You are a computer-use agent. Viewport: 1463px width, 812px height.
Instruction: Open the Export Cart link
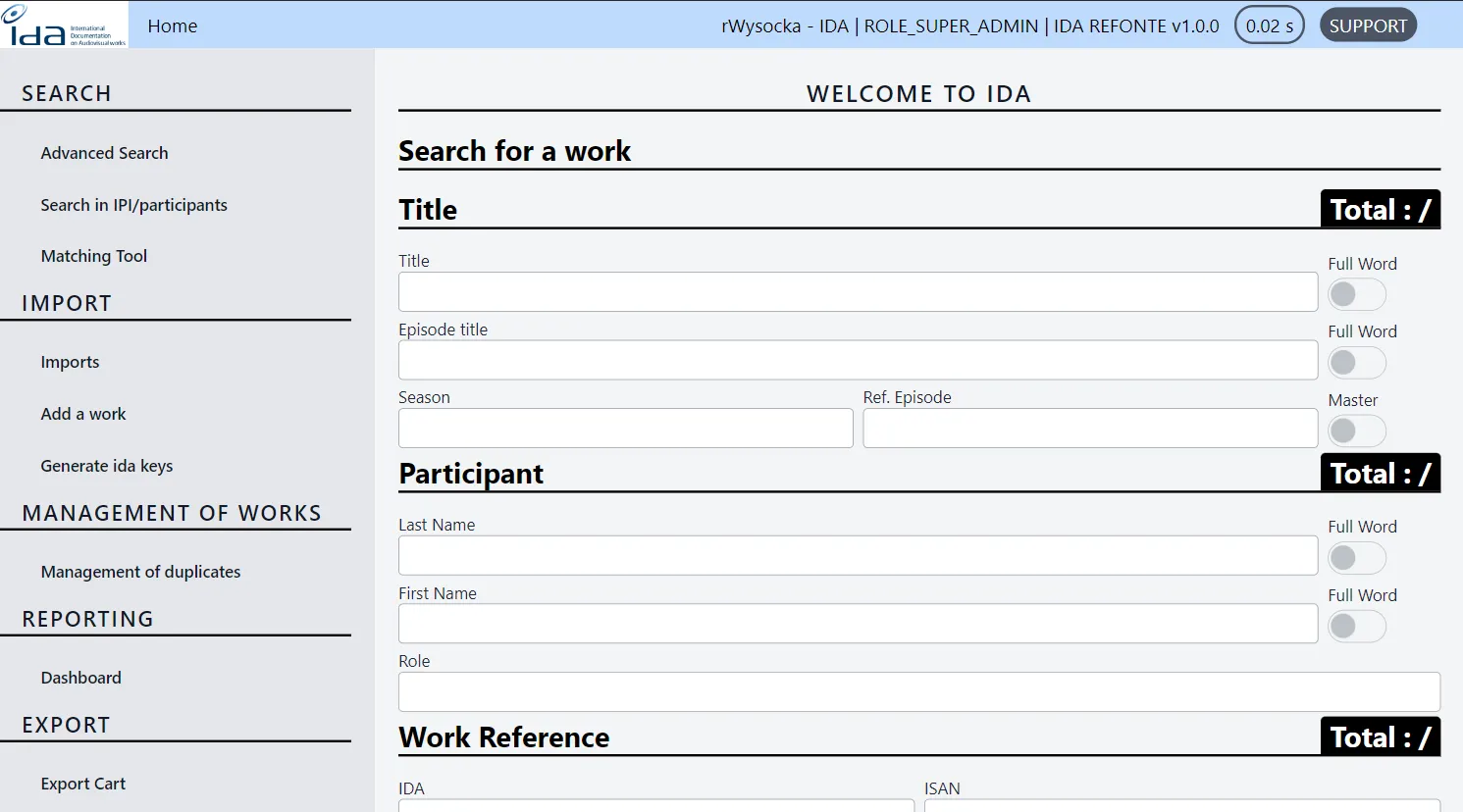pos(83,784)
